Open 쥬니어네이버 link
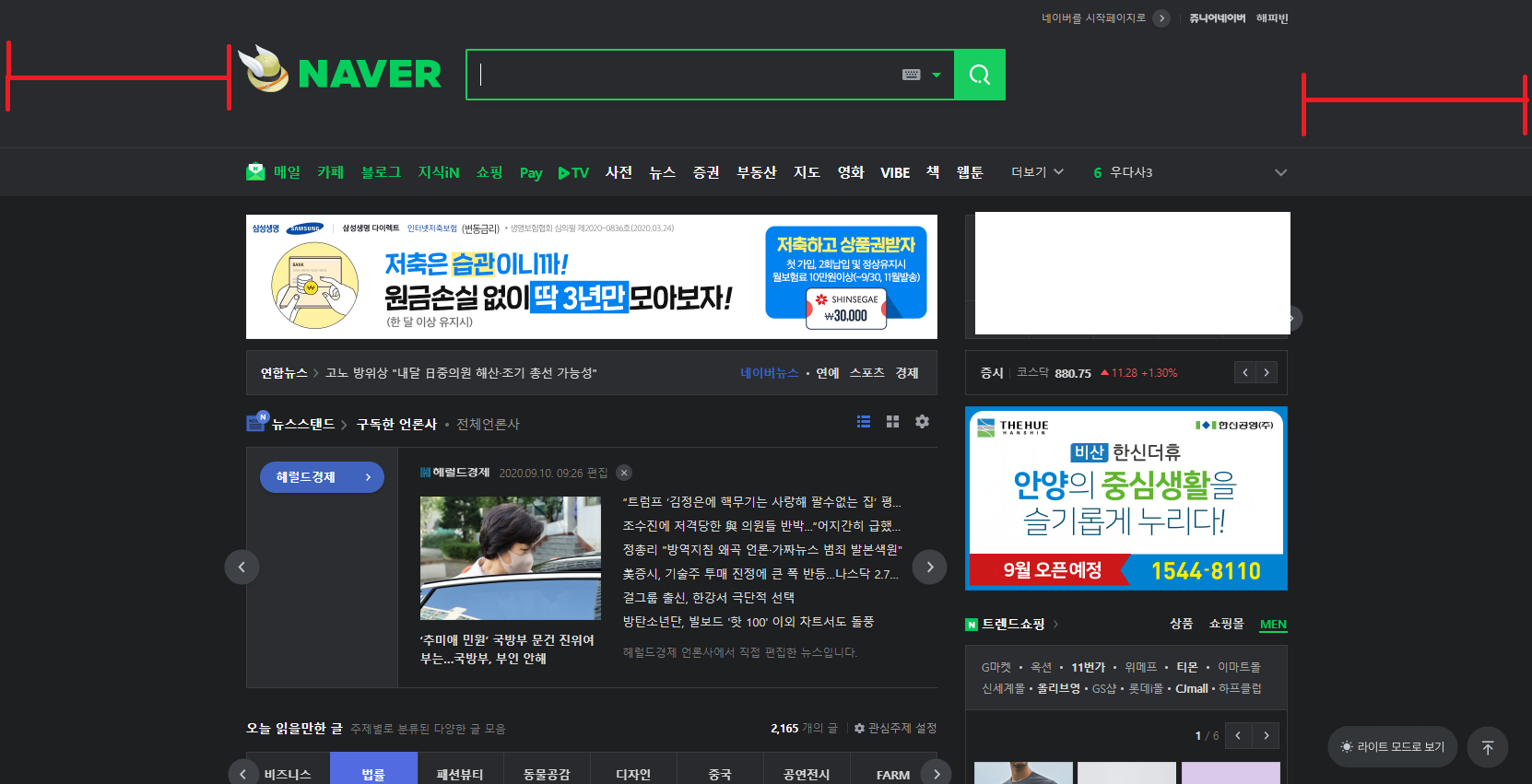 click(1217, 18)
